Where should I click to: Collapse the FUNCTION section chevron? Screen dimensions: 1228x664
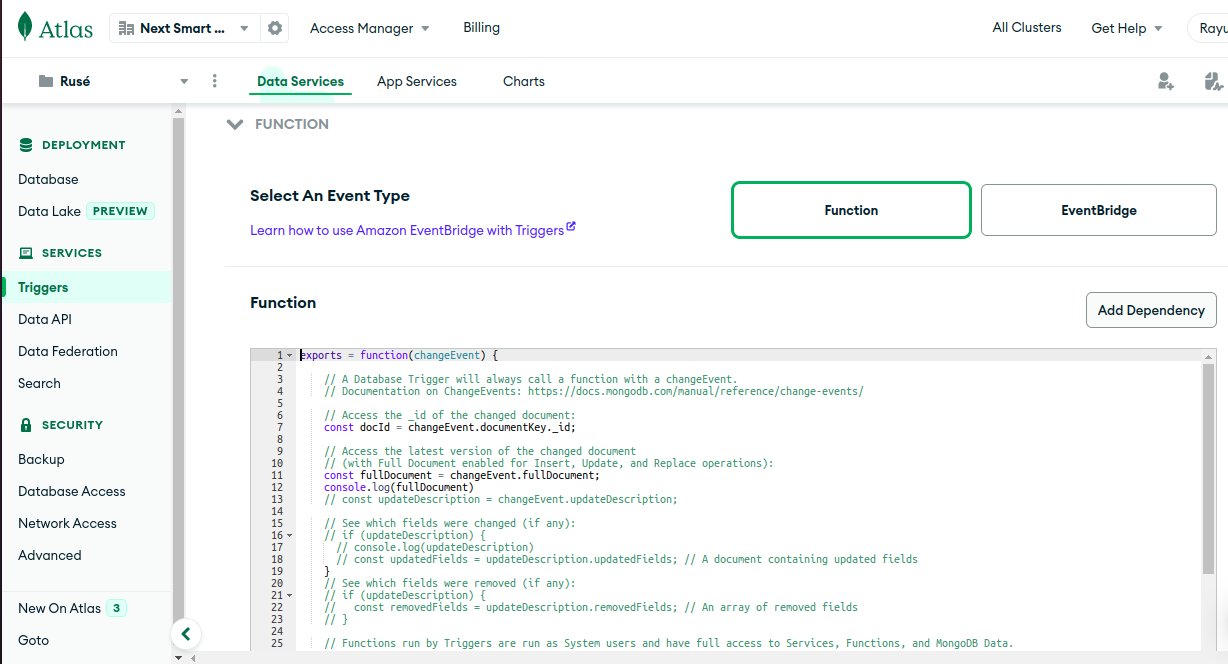pos(235,125)
